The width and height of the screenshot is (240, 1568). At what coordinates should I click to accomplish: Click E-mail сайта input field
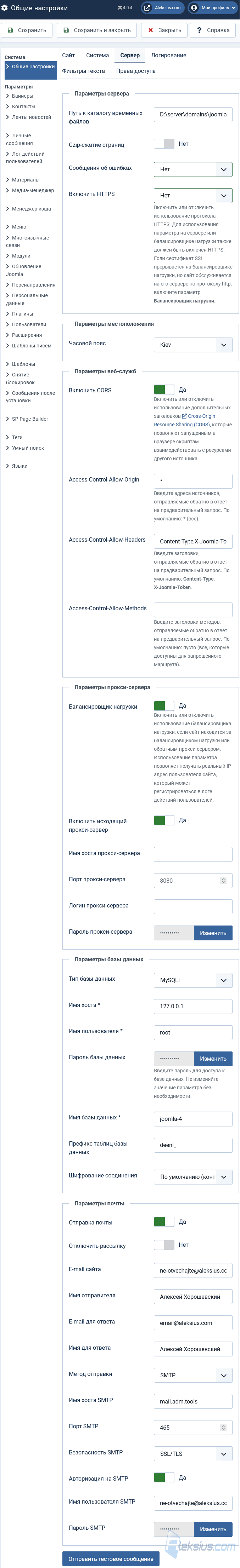[x=193, y=1270]
